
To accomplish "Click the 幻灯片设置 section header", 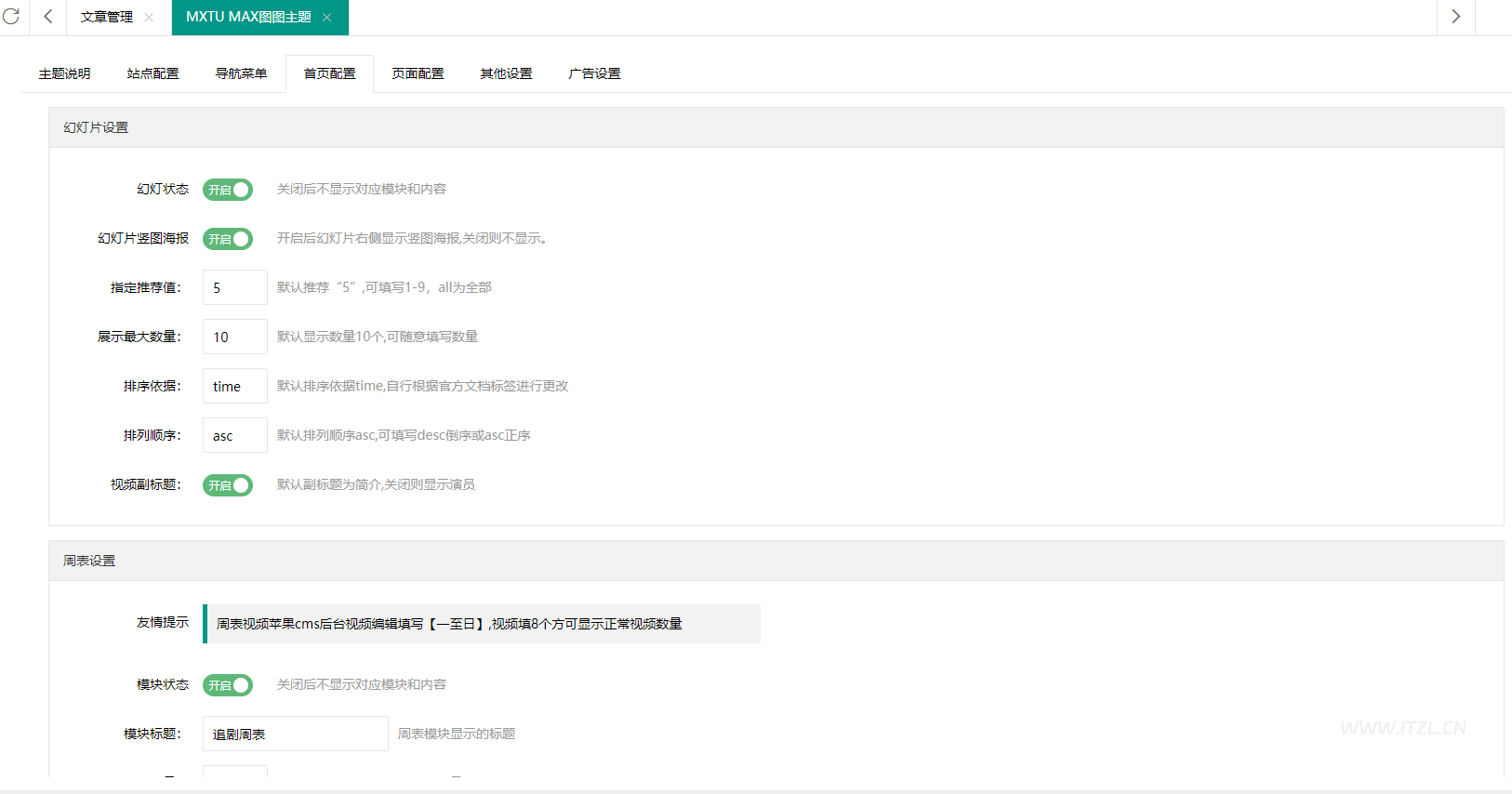I will (x=776, y=127).
